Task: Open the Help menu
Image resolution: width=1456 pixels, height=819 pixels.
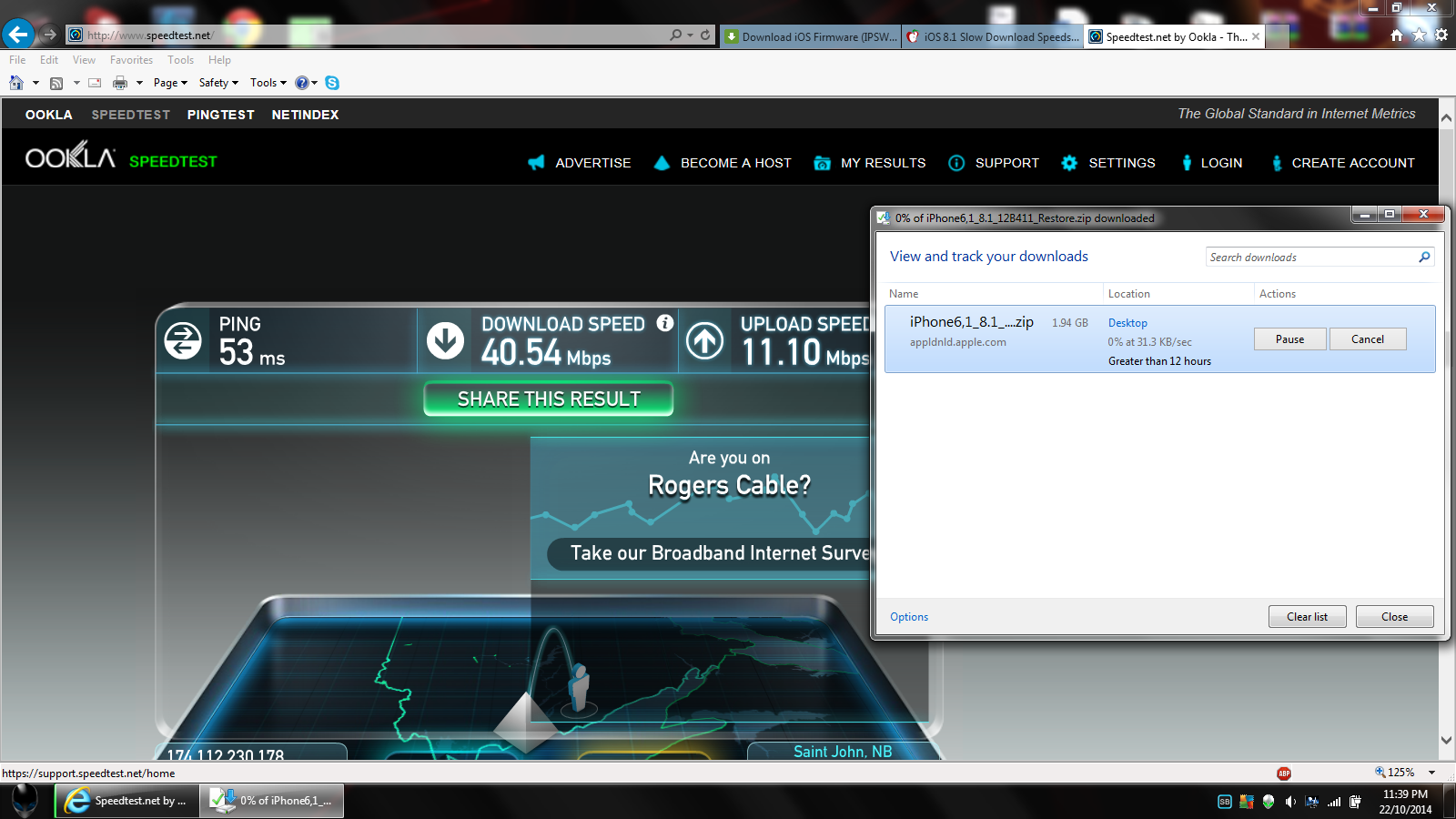Action: [x=219, y=60]
